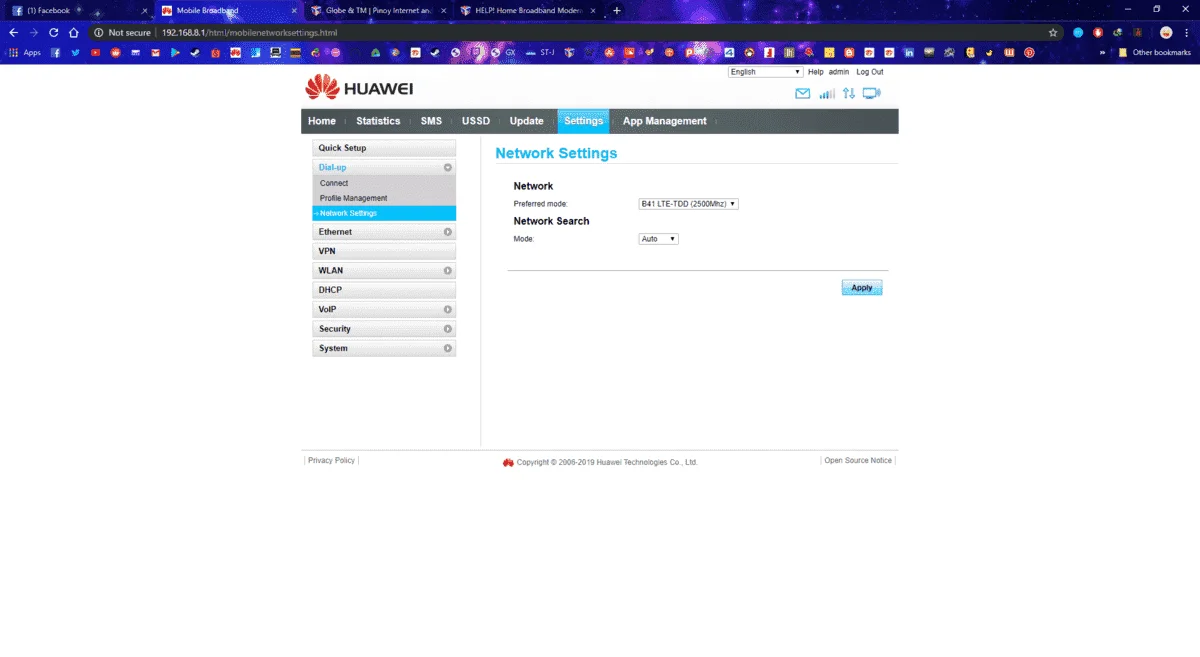Image resolution: width=1200 pixels, height=657 pixels.
Task: Open Quick Setup in sidebar
Action: (384, 148)
